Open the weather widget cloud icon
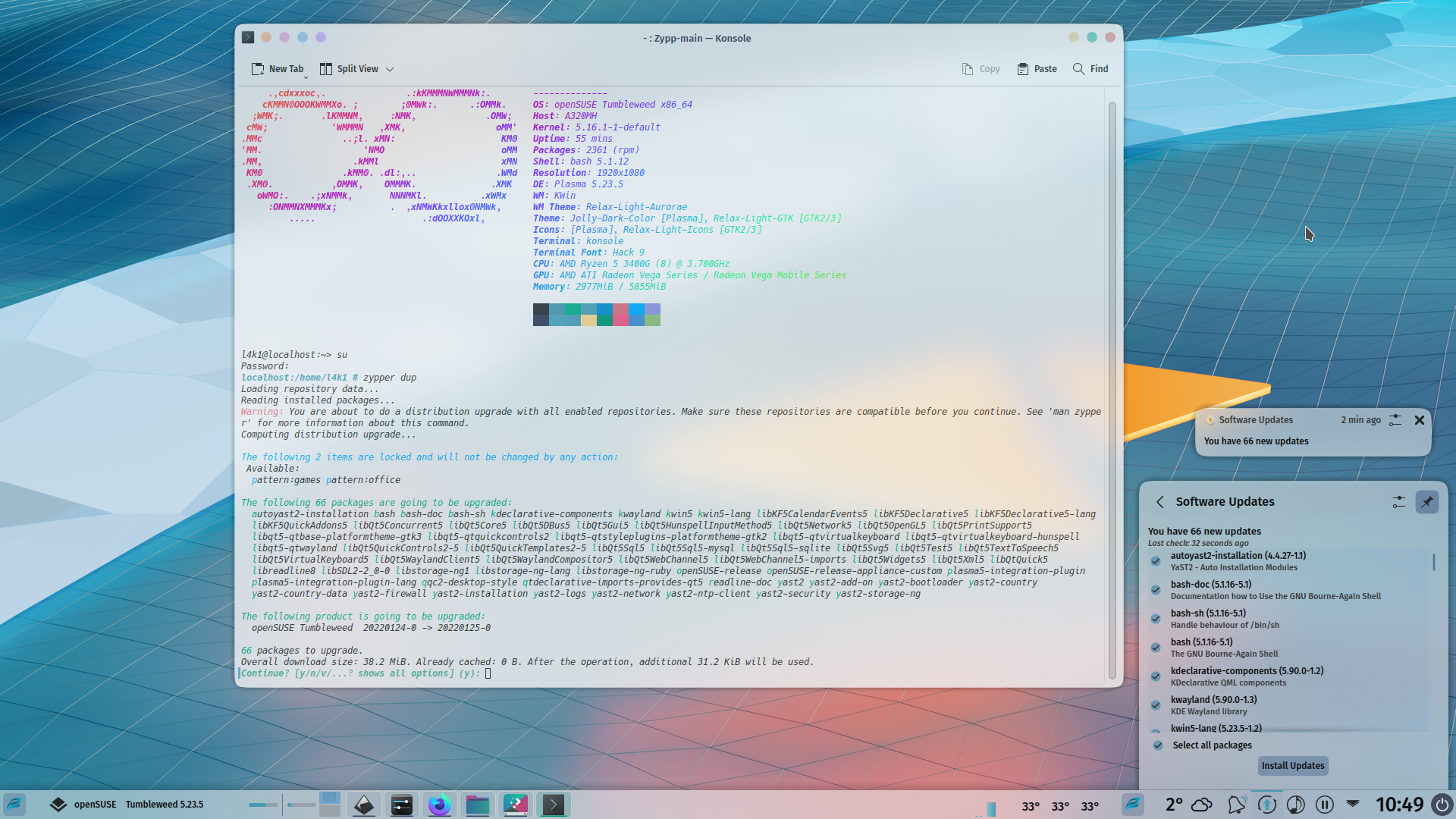The width and height of the screenshot is (1456, 819). [x=1202, y=805]
